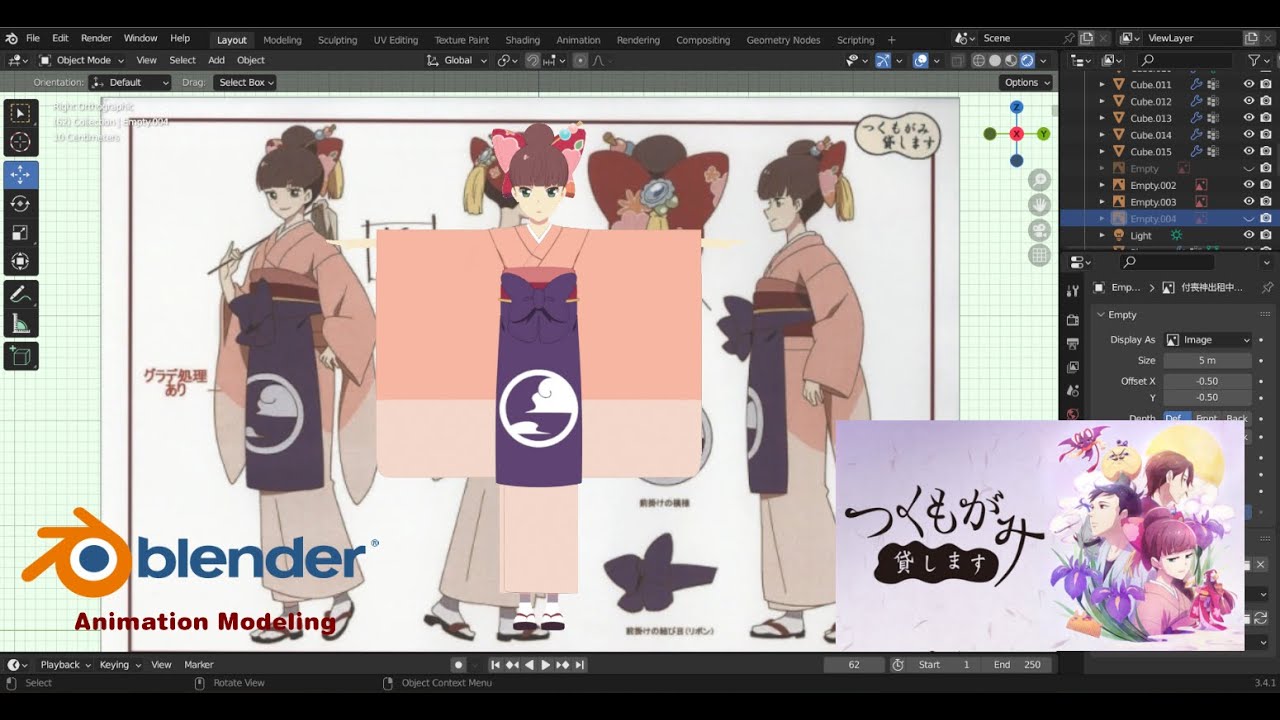Select the Add Cube tool

tap(21, 355)
